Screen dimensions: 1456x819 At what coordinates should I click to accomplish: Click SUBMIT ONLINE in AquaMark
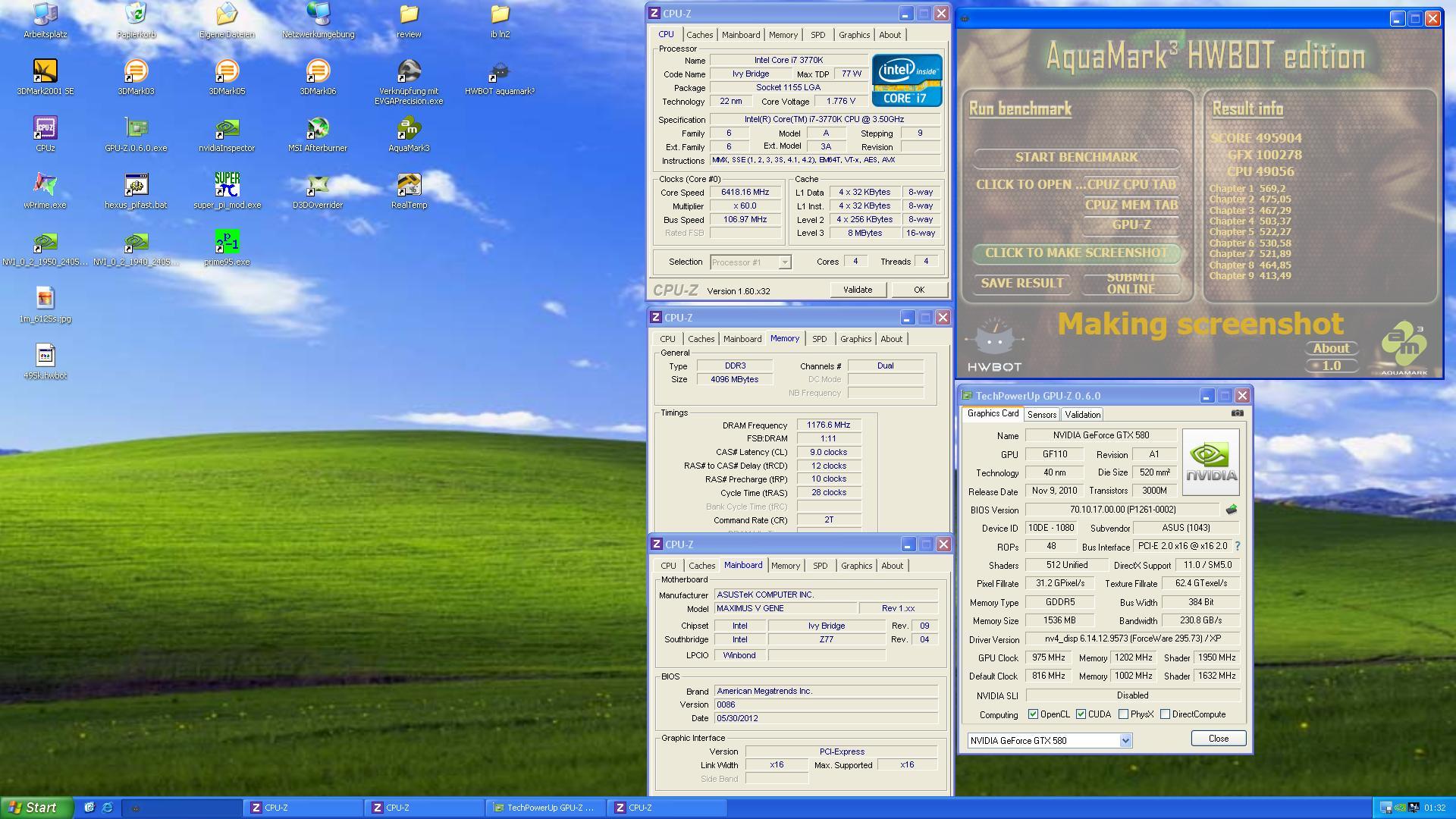1131,283
